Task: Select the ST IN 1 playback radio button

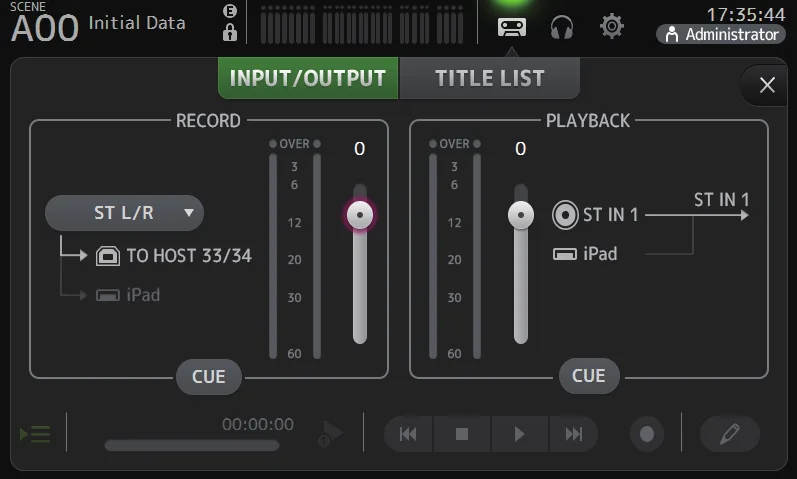Action: click(565, 215)
